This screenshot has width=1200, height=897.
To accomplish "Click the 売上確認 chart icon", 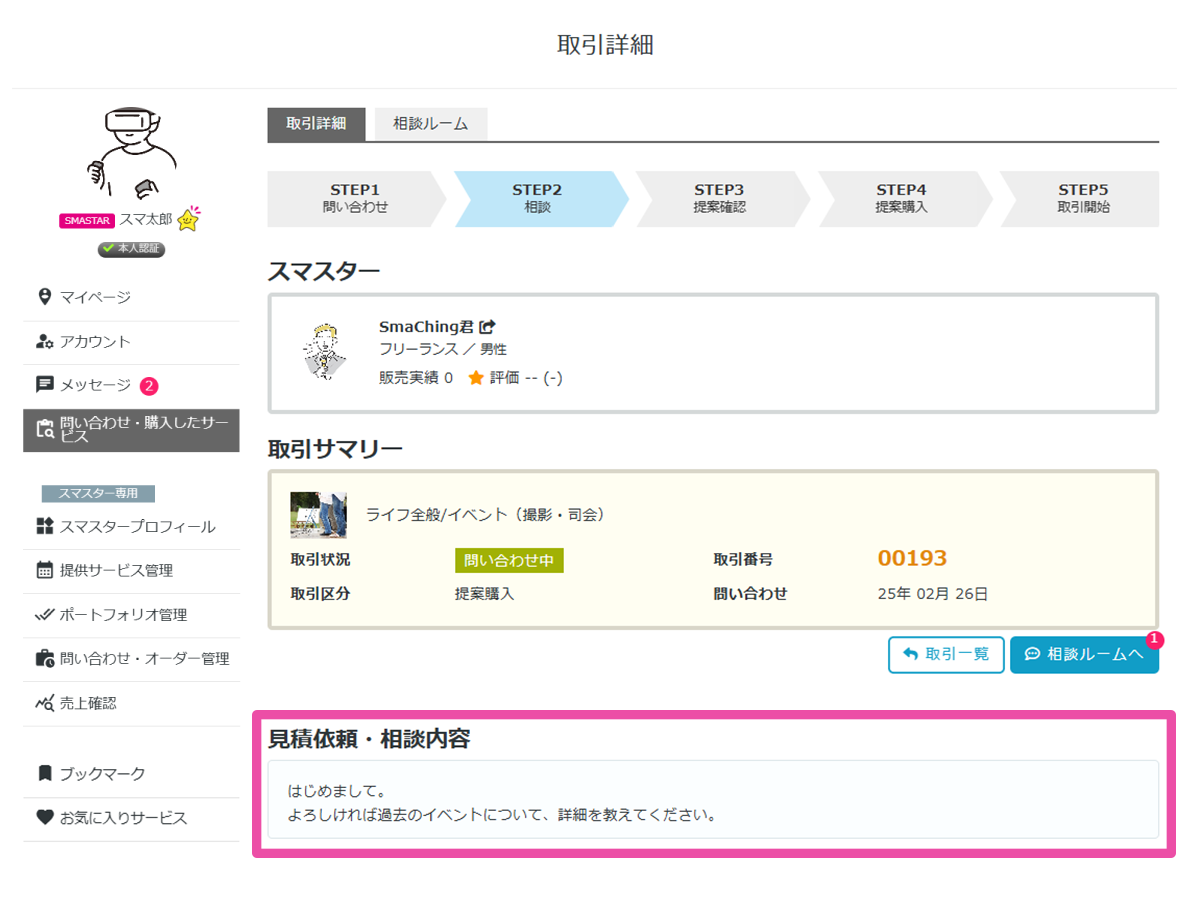I will [x=44, y=703].
